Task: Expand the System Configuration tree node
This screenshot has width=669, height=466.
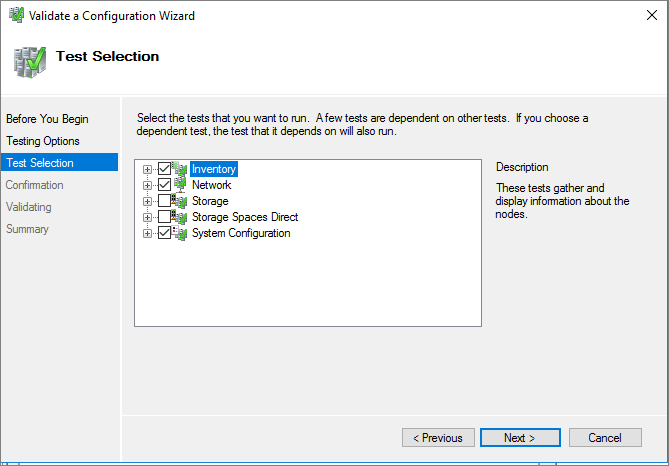Action: [x=147, y=233]
